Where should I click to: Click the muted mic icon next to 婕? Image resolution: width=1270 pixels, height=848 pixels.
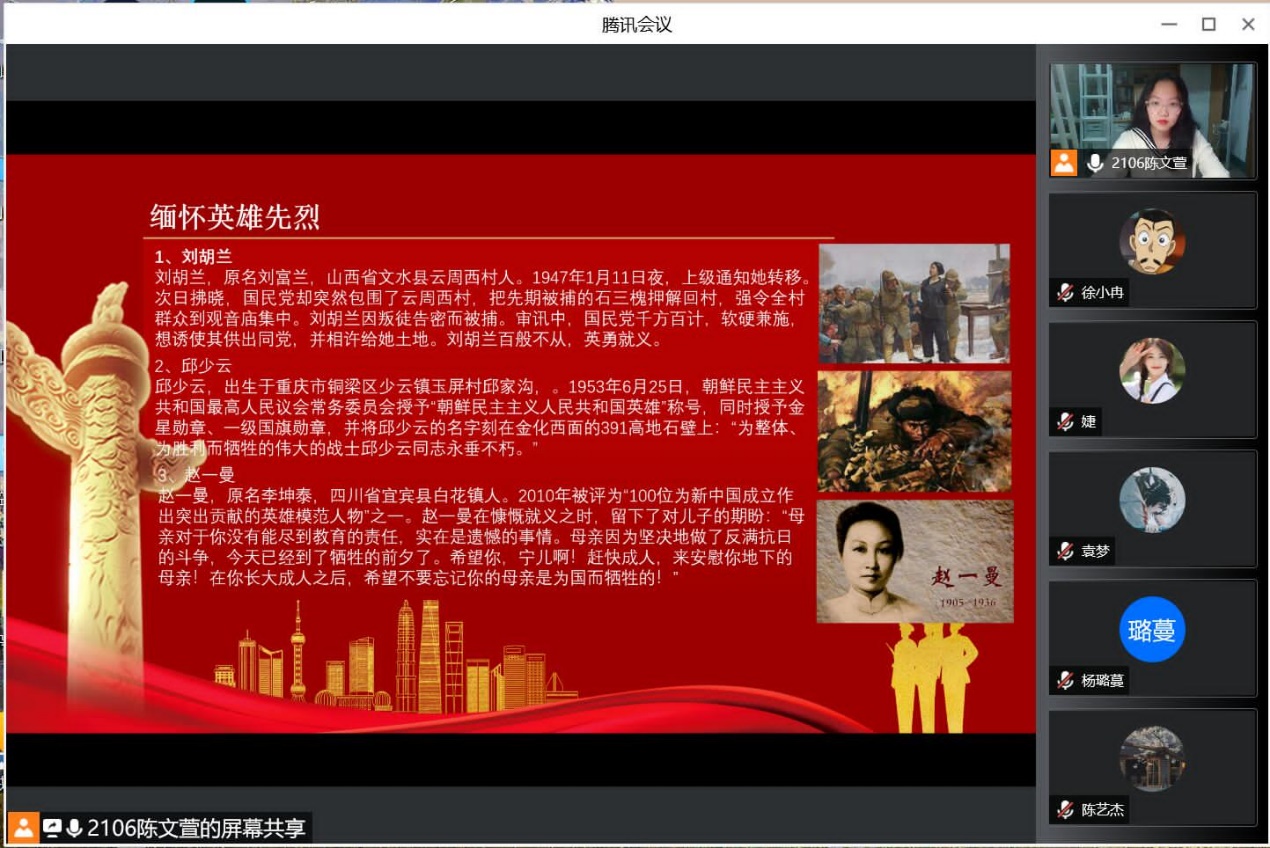point(1066,422)
